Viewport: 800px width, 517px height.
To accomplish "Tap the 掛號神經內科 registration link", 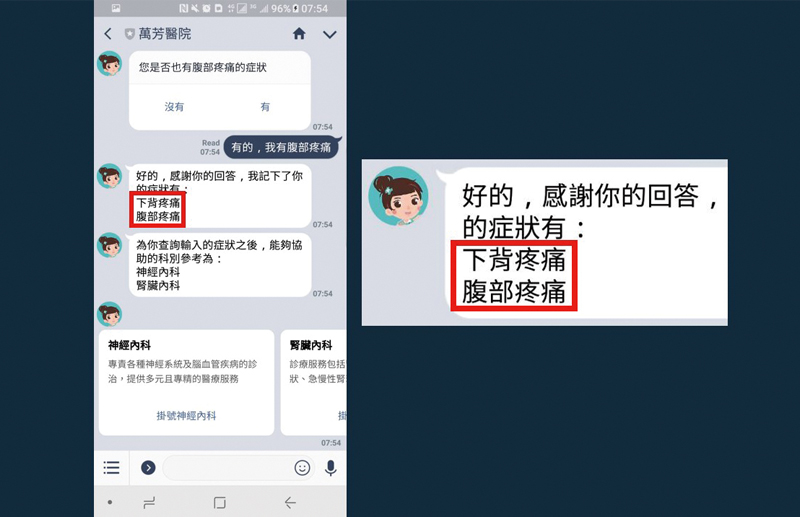I will (x=186, y=415).
